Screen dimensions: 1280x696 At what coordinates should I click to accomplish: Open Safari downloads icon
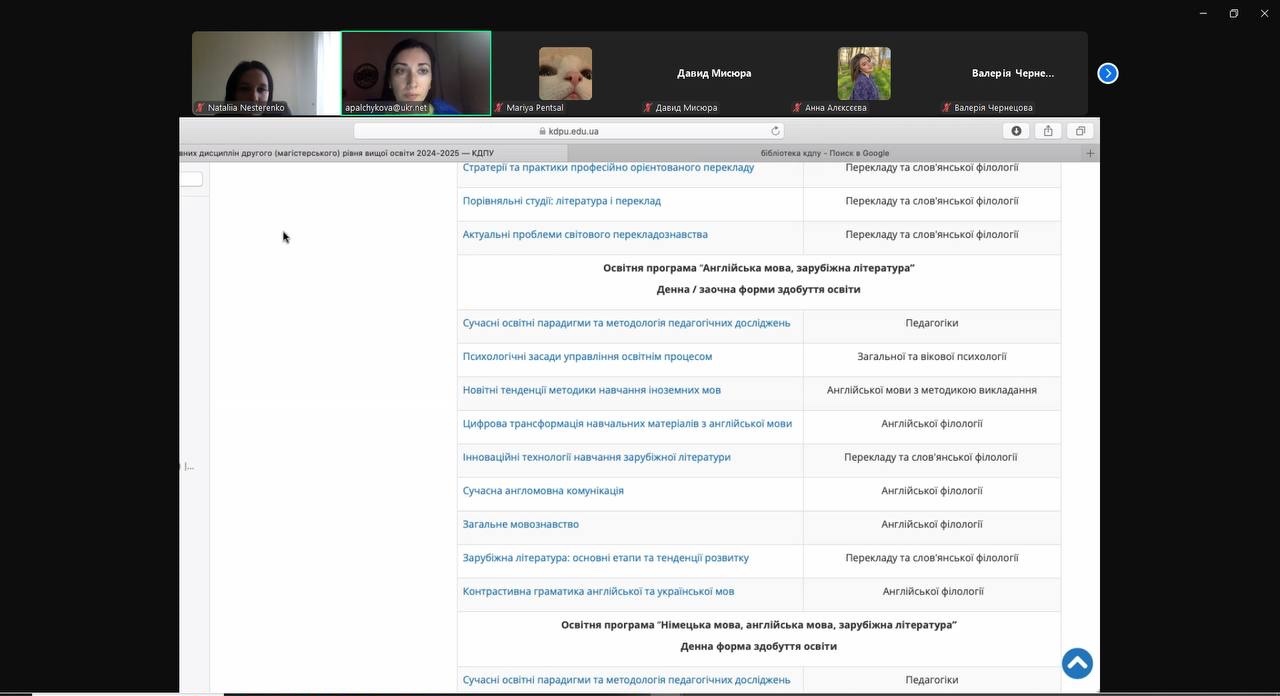(1016, 131)
